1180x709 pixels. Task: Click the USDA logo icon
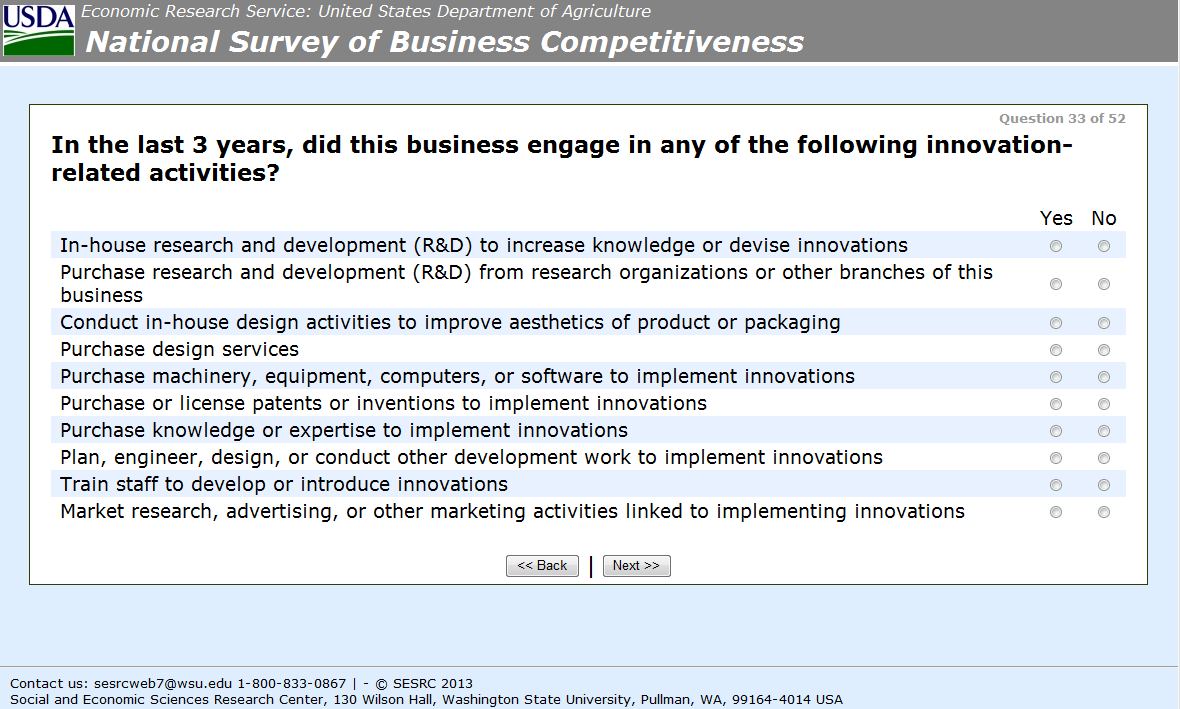(39, 30)
